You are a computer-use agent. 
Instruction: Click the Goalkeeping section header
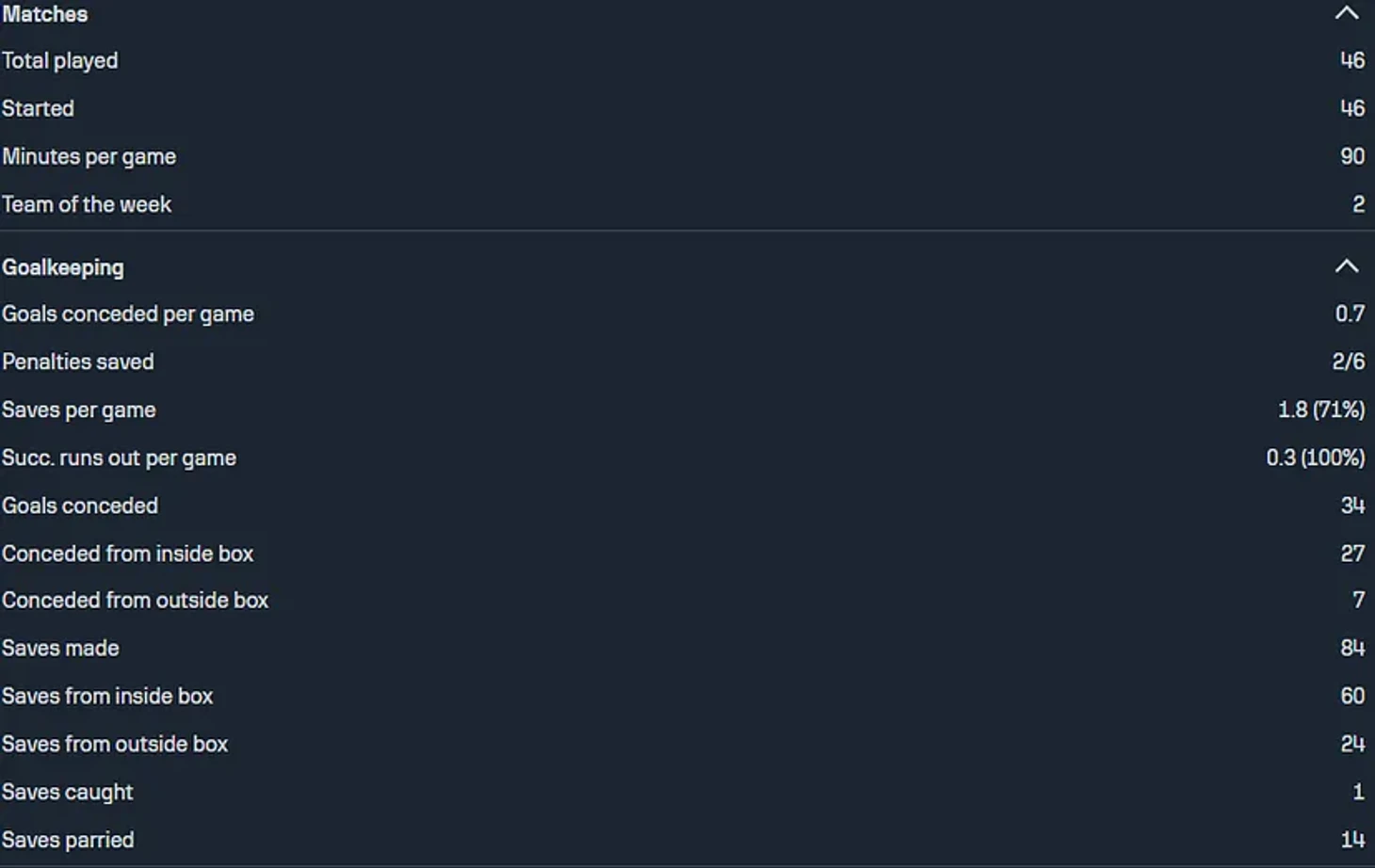click(x=62, y=267)
